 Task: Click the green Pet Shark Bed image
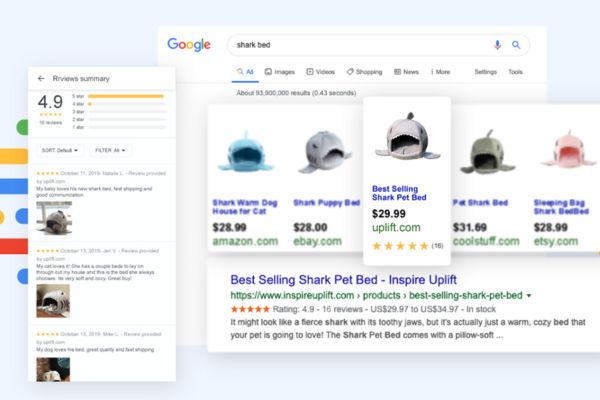click(488, 152)
